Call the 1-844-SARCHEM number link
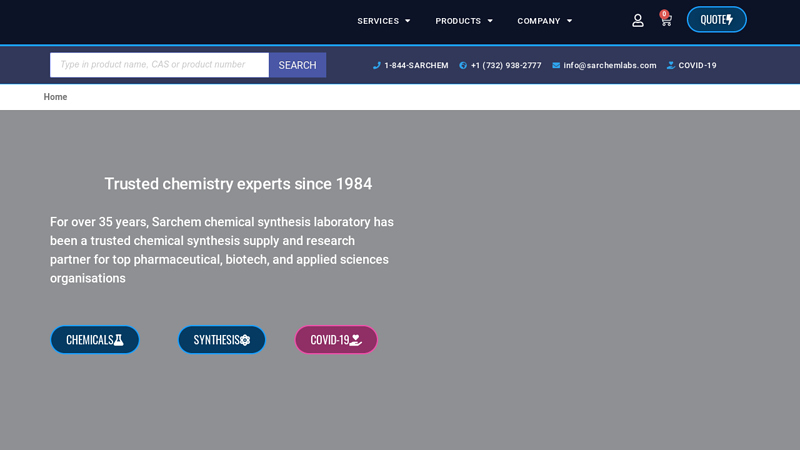800x450 pixels. click(x=416, y=65)
